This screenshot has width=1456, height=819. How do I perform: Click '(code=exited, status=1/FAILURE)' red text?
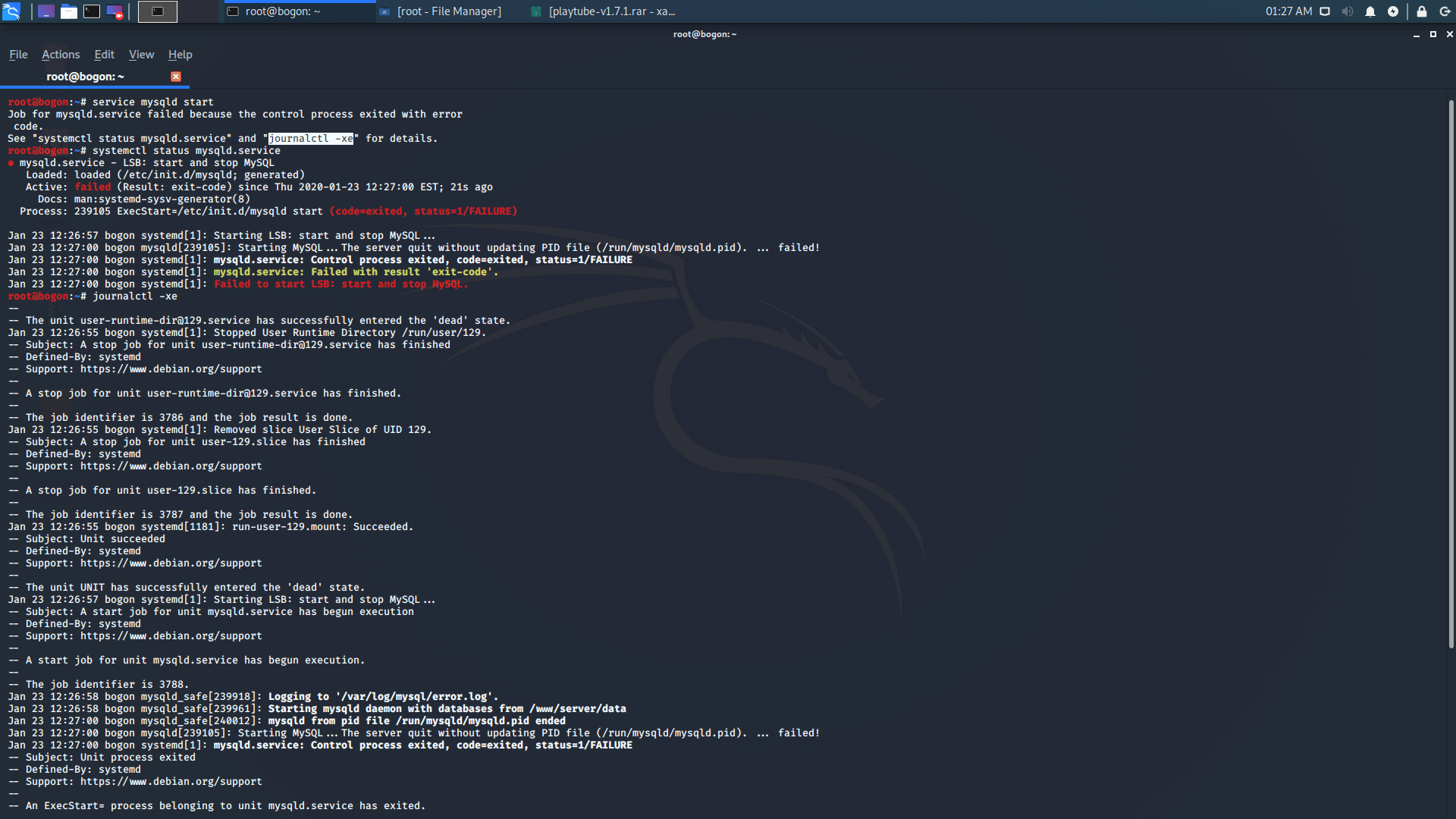click(423, 212)
